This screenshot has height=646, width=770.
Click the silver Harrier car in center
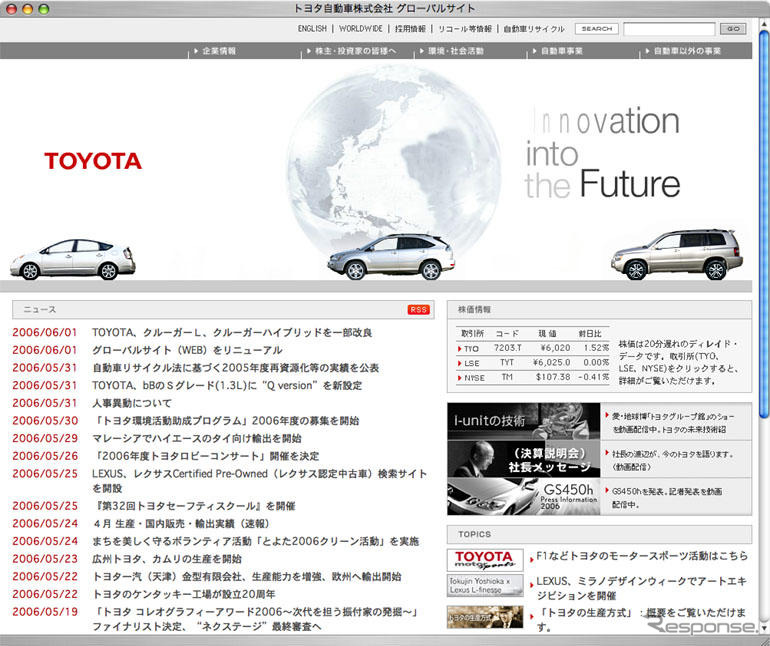click(391, 256)
